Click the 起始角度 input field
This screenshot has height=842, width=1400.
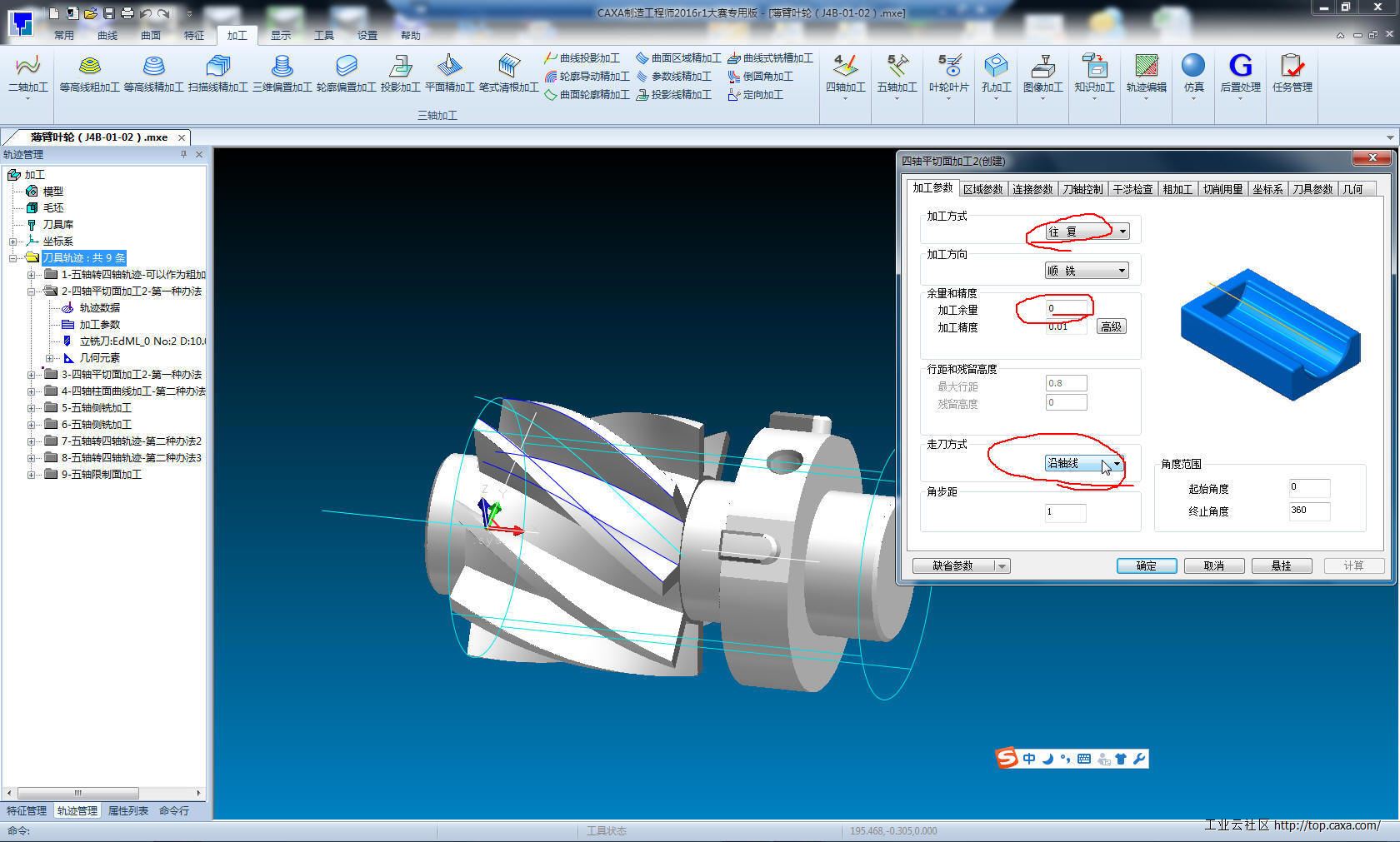[1308, 488]
